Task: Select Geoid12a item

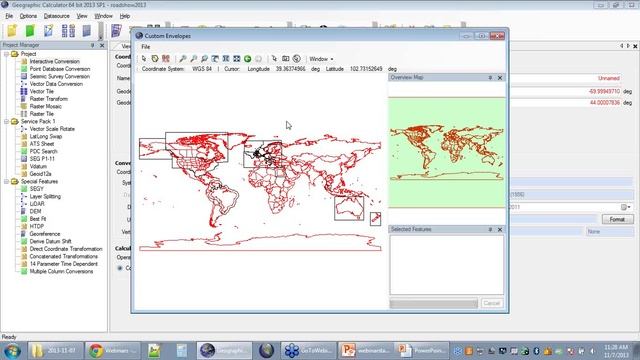Action: (40, 174)
